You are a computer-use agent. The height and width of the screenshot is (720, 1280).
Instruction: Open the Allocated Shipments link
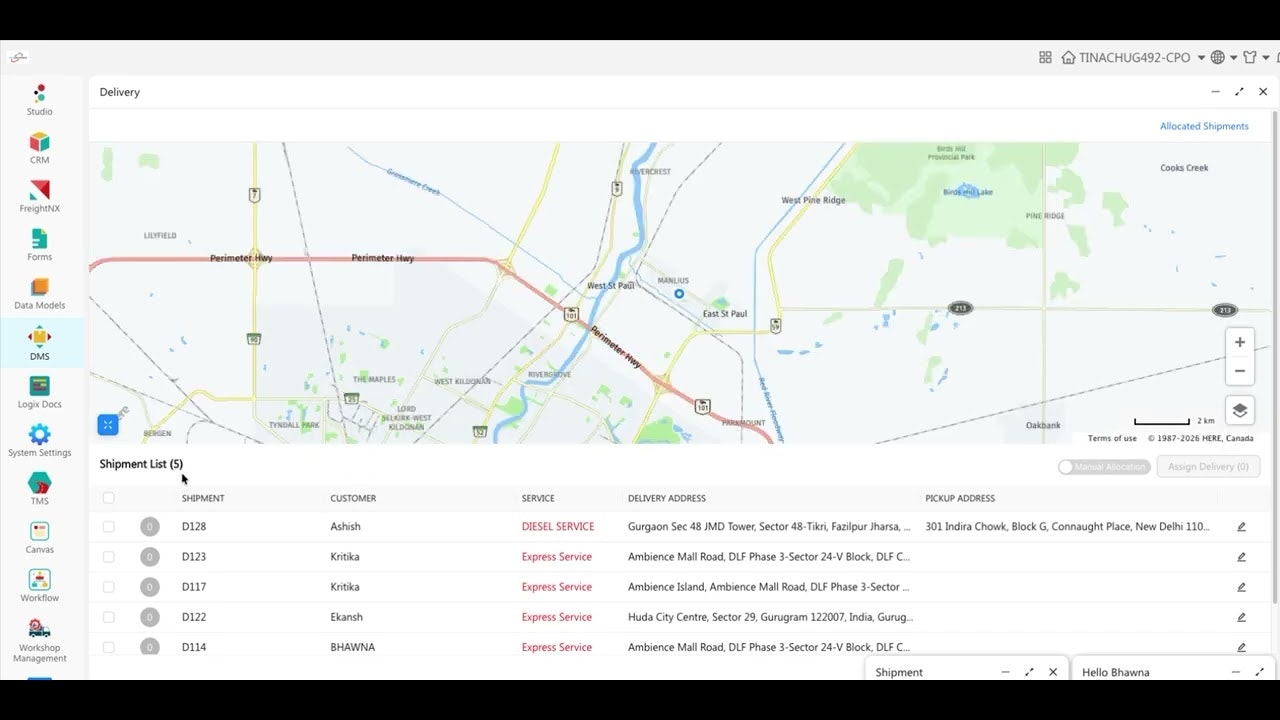(1204, 126)
